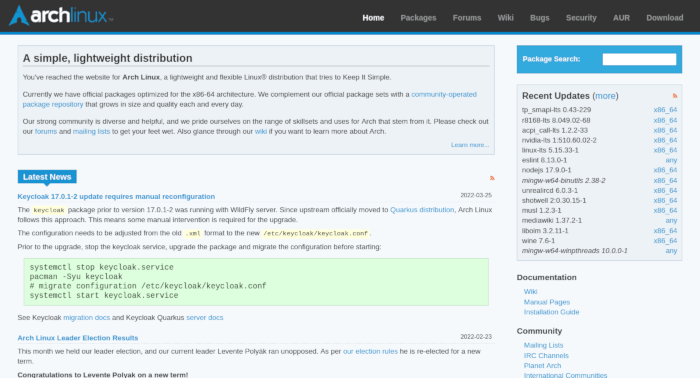Open the Security nav item
Image resolution: width=700 pixels, height=378 pixels.
pos(581,18)
